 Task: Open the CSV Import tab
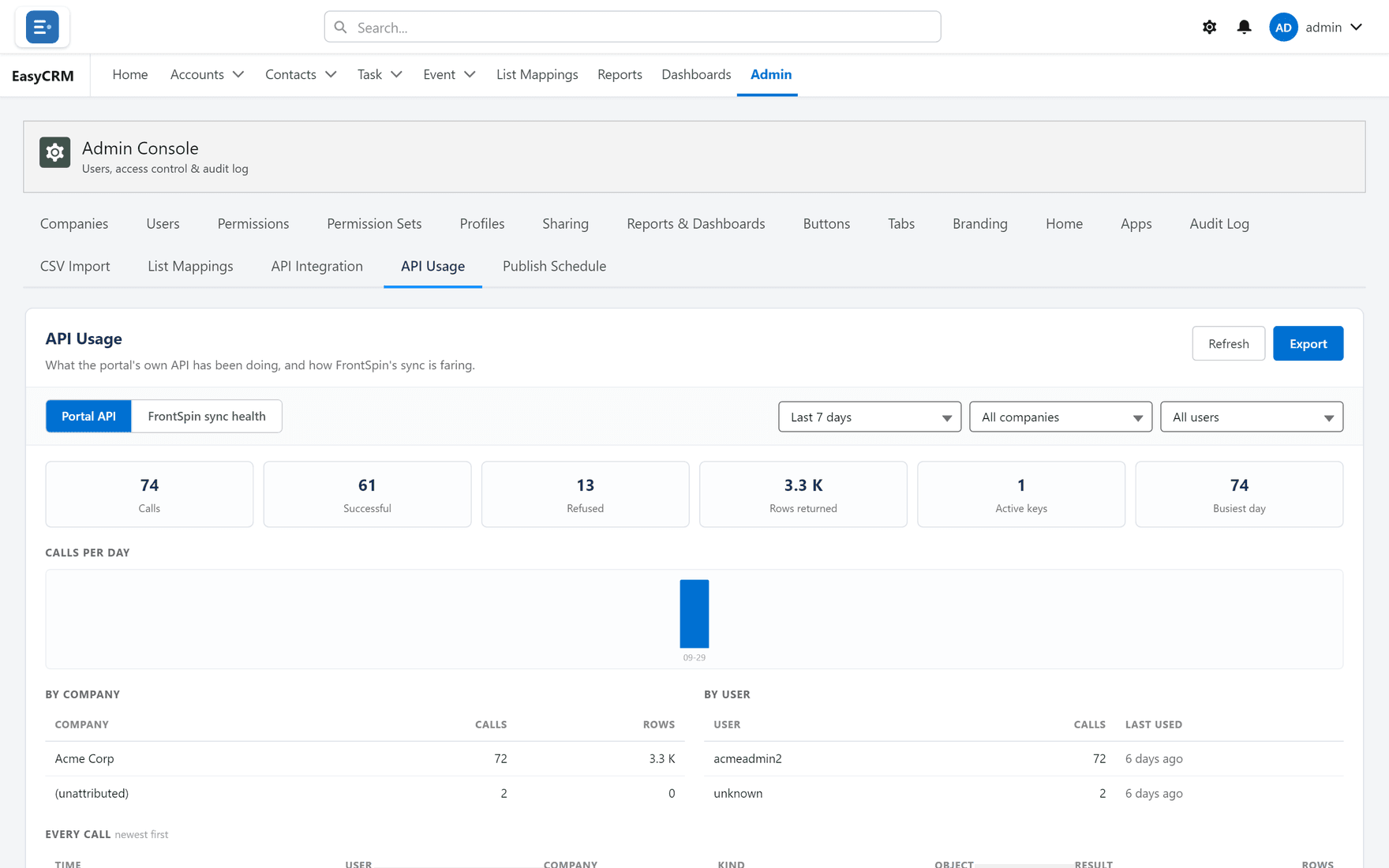(x=75, y=266)
